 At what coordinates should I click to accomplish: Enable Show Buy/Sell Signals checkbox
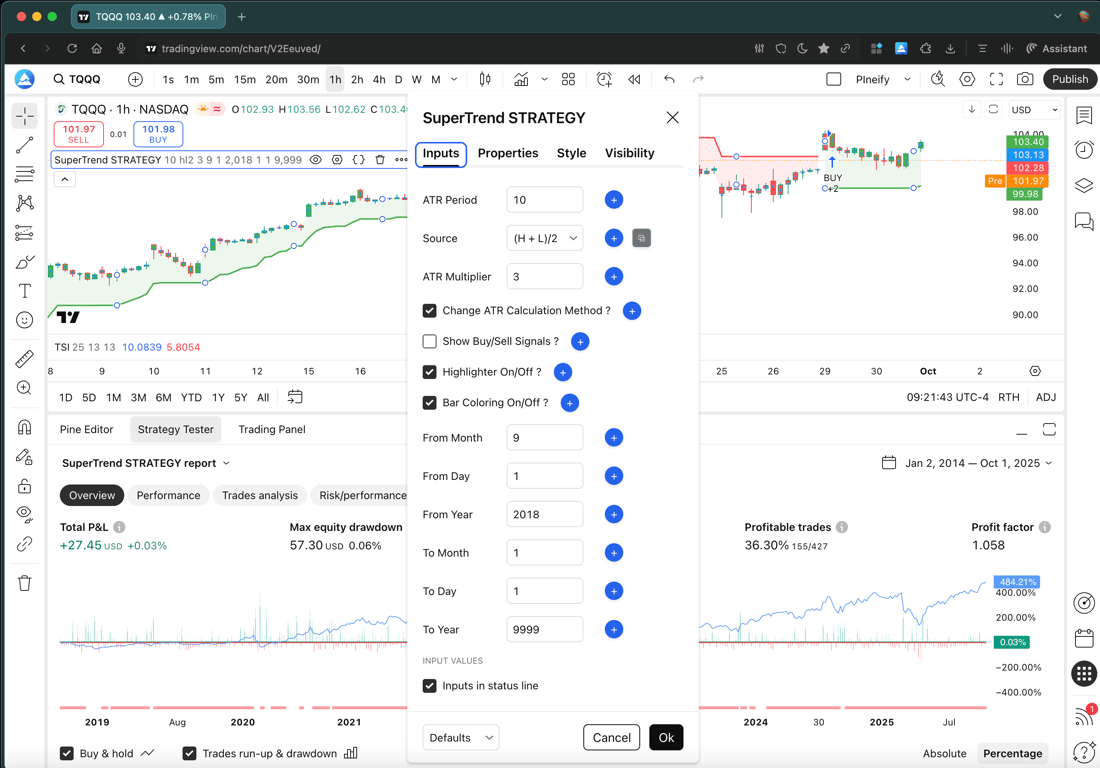point(429,342)
